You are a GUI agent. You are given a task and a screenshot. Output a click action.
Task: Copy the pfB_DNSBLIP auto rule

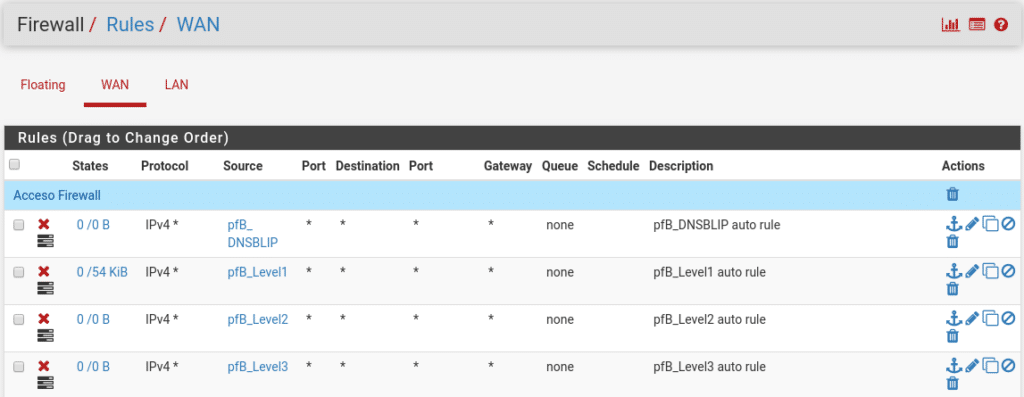(991, 225)
